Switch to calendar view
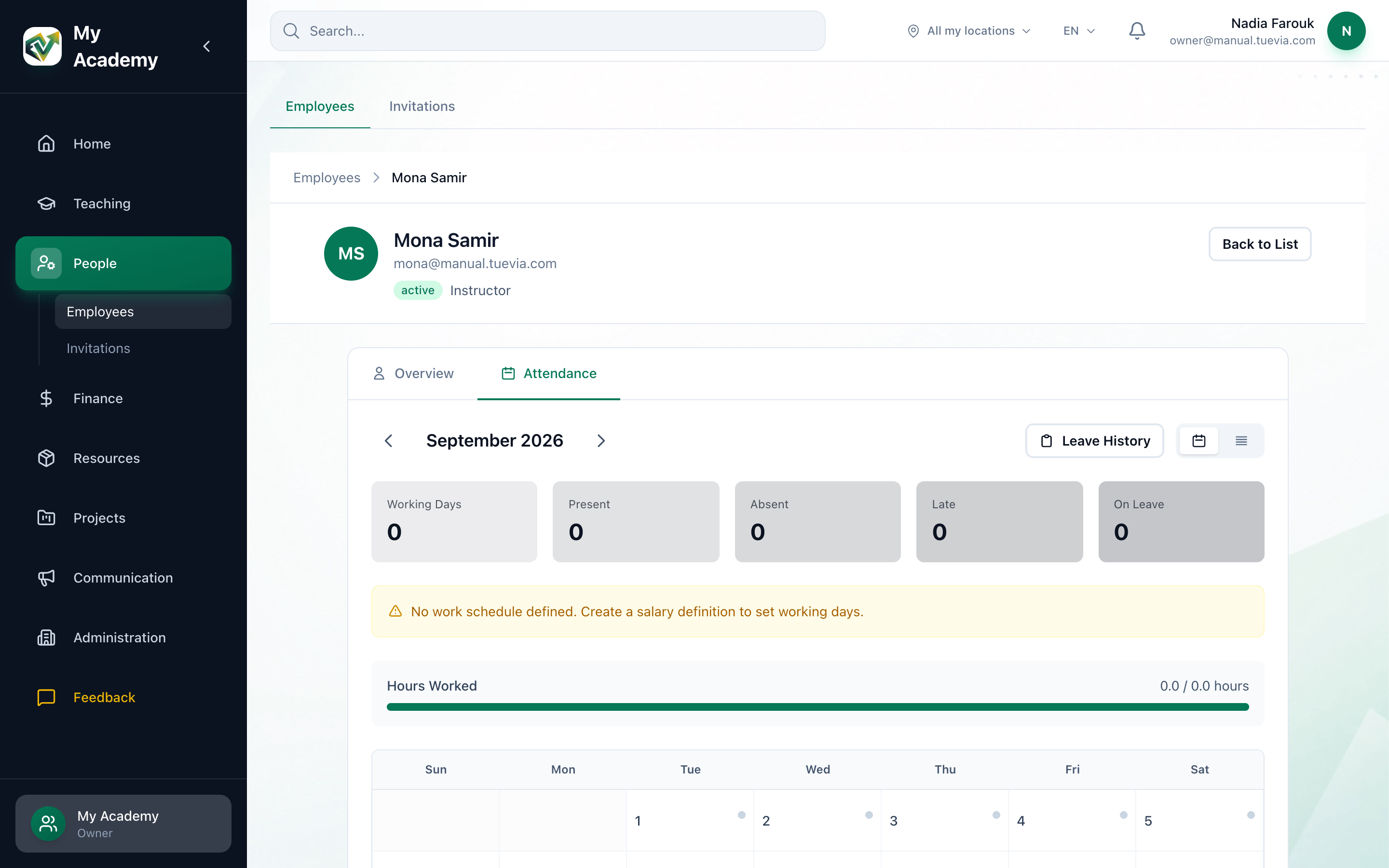This screenshot has height=868, width=1389. 1199,441
